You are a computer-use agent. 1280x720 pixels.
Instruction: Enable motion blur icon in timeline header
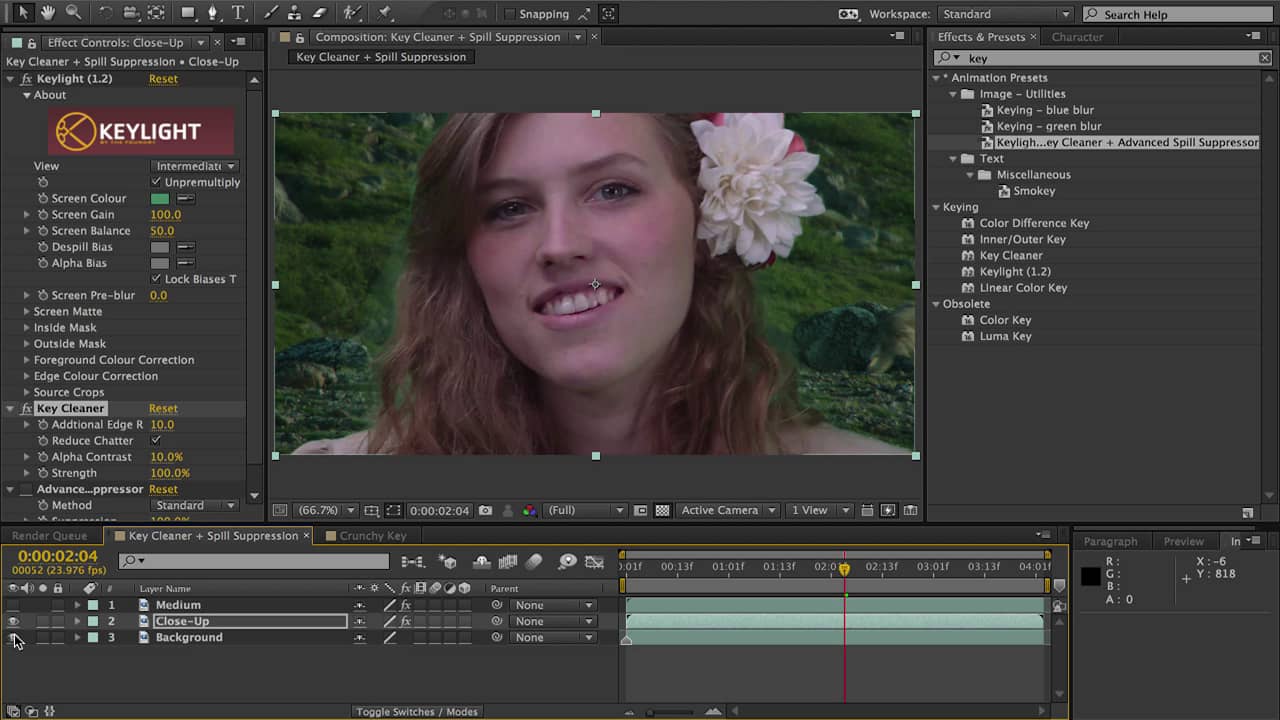pos(534,562)
